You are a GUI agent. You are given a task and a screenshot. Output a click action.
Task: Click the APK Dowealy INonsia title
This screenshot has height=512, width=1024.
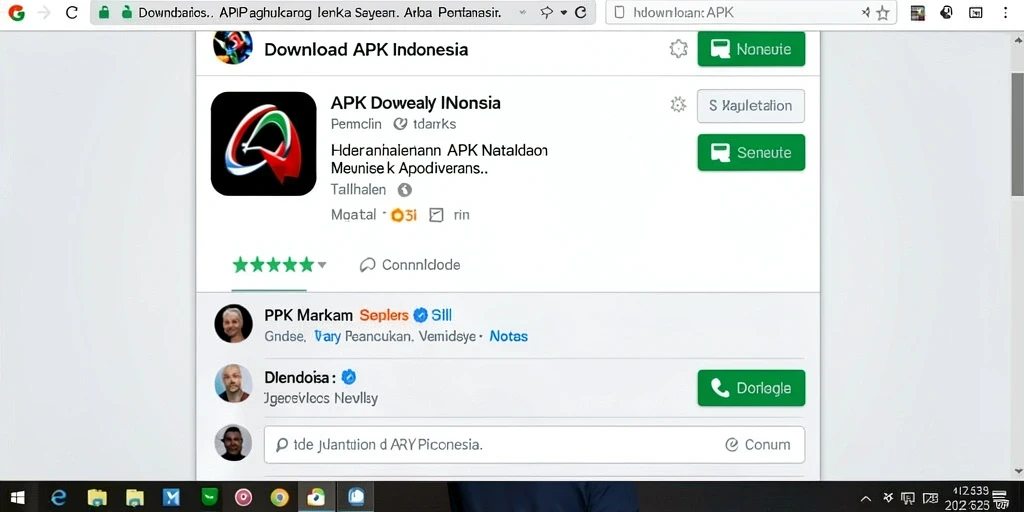415,103
